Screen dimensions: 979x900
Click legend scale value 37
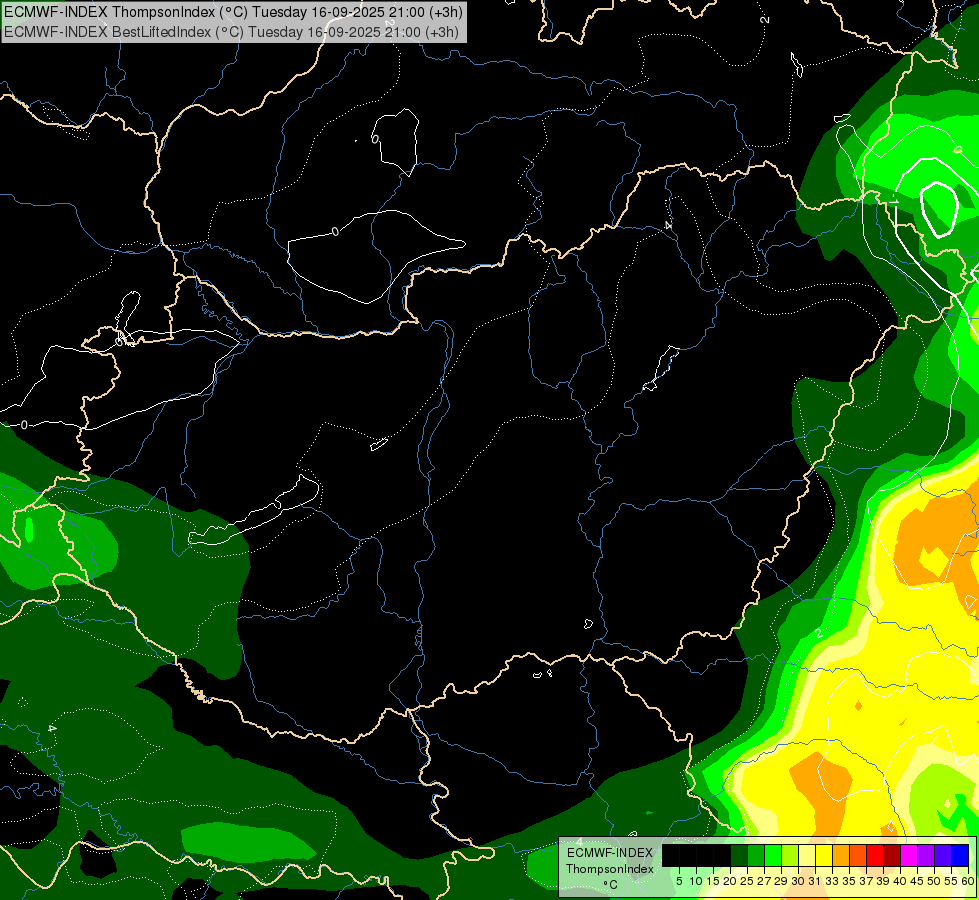[866, 881]
